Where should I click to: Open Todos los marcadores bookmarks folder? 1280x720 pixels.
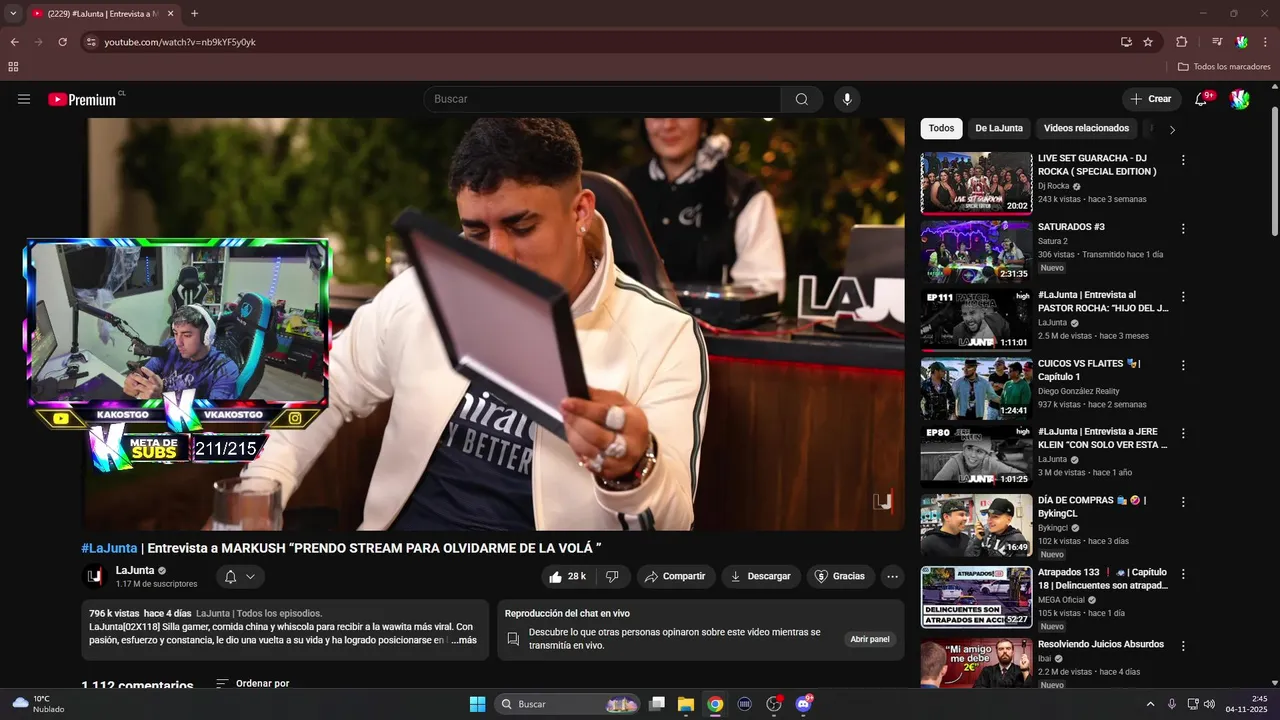pyautogui.click(x=1224, y=67)
